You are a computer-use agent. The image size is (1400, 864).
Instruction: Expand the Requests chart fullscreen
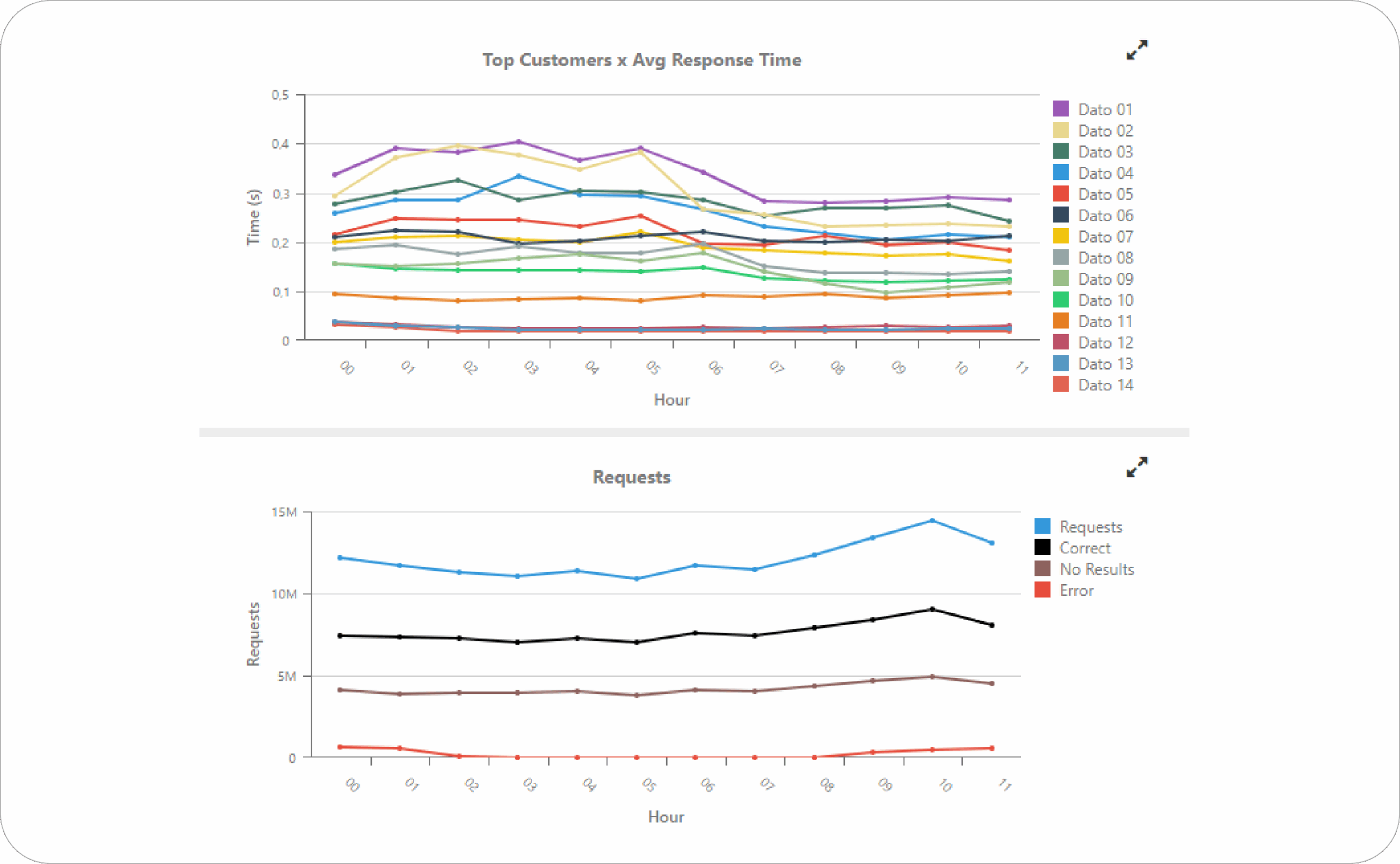point(1136,467)
